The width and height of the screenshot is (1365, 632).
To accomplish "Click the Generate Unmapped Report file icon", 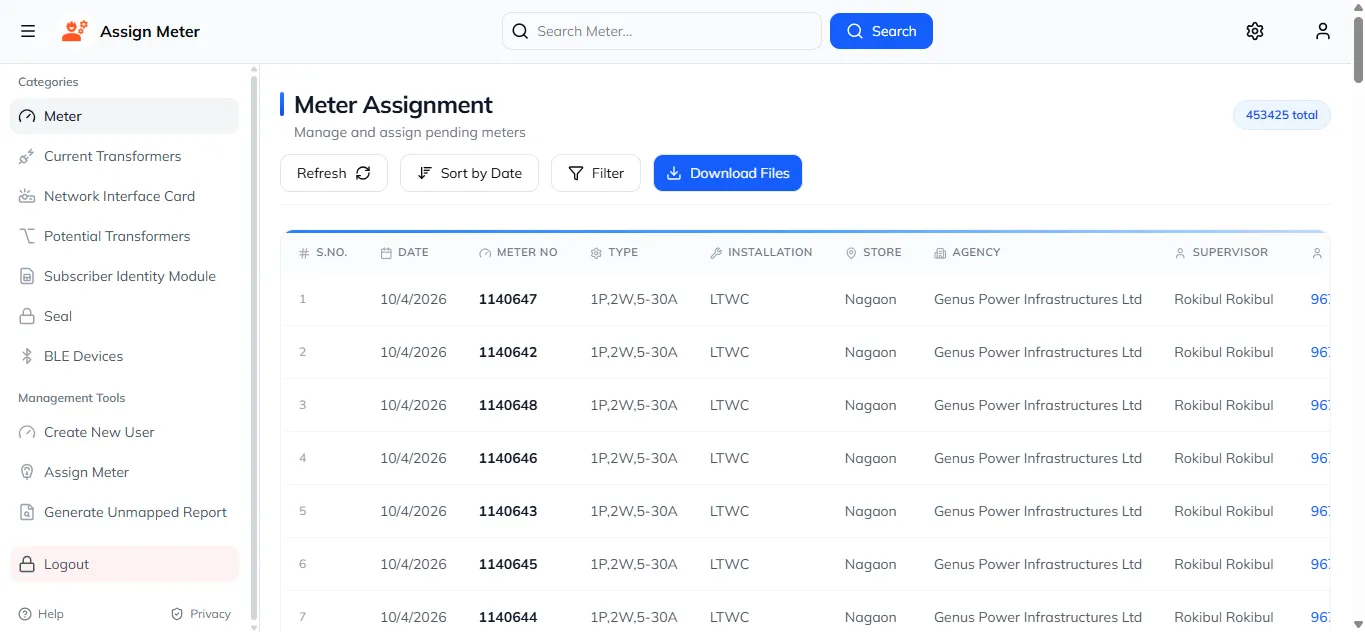I will click(27, 512).
